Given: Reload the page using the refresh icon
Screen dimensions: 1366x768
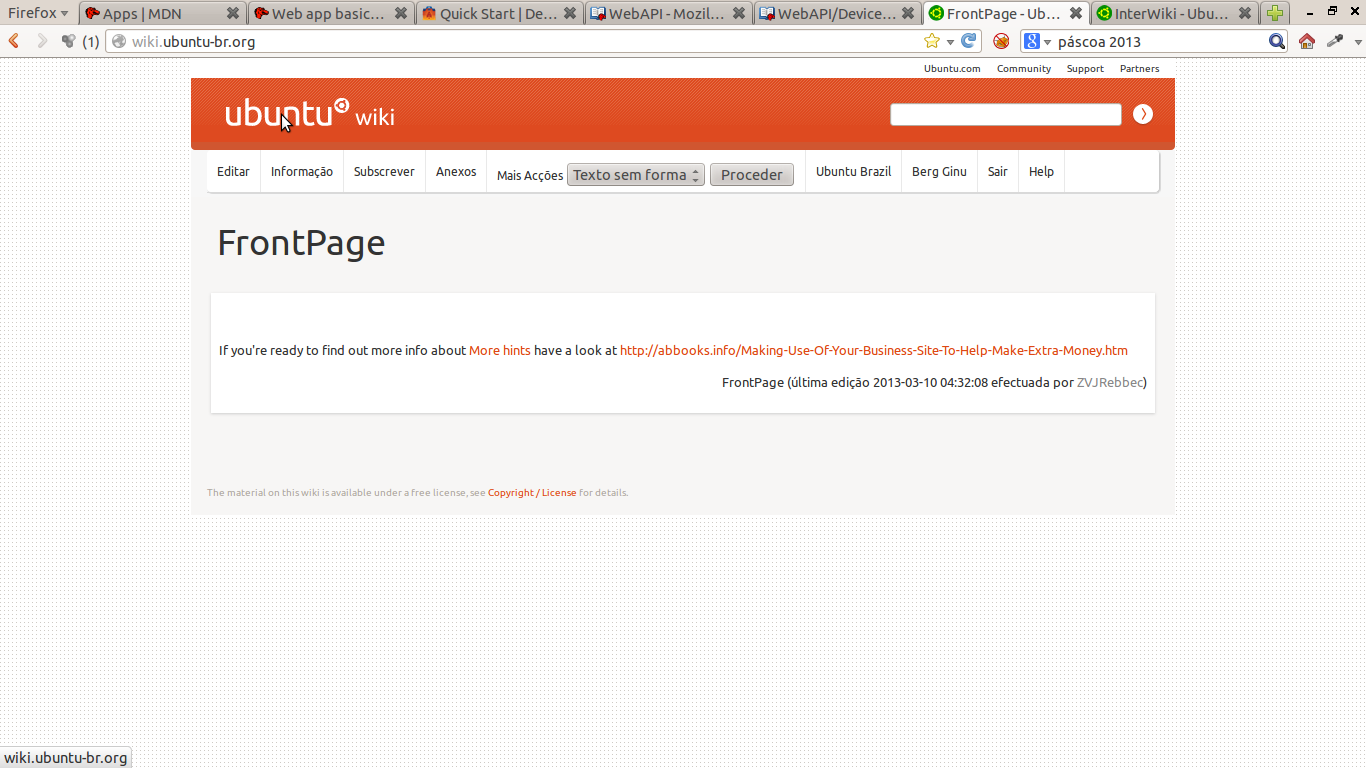Looking at the screenshot, I should click(x=968, y=41).
